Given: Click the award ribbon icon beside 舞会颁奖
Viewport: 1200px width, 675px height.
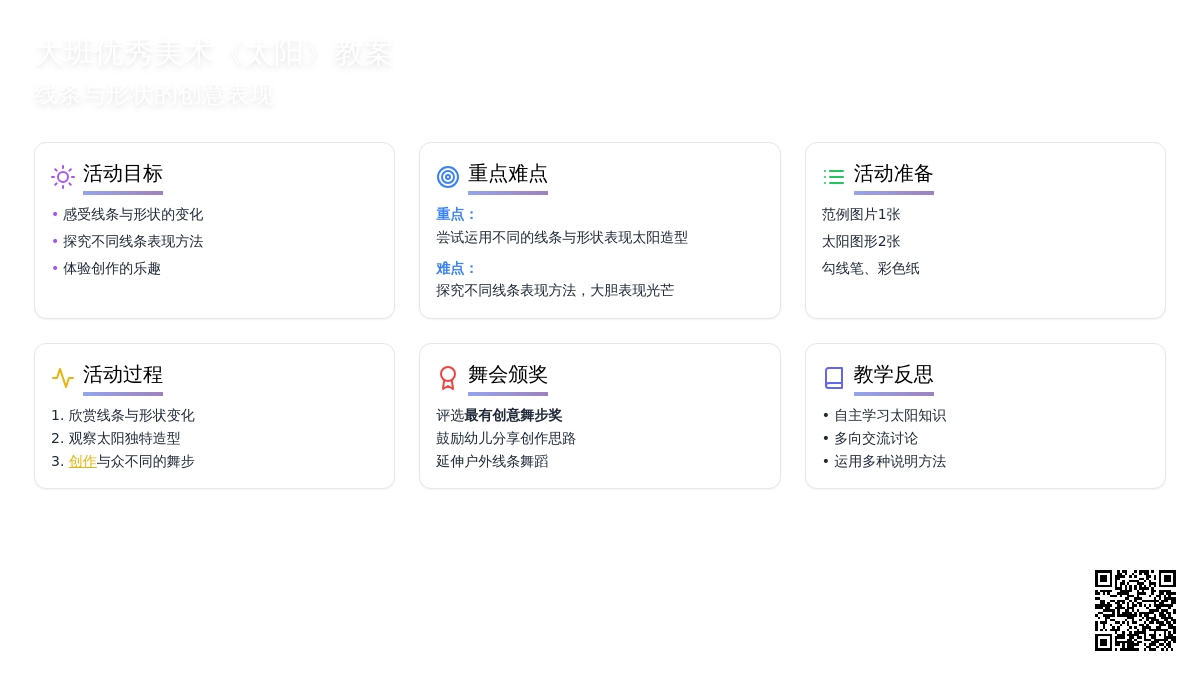Looking at the screenshot, I should 448,378.
